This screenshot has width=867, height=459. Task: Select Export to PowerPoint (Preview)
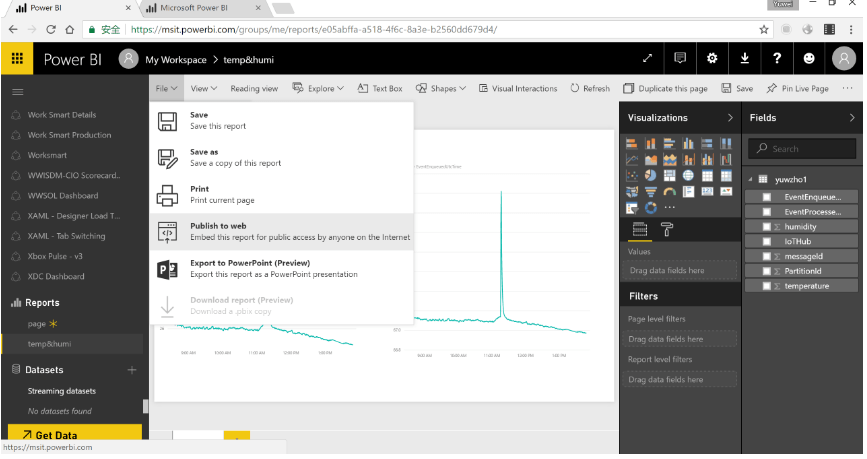pyautogui.click(x=282, y=269)
